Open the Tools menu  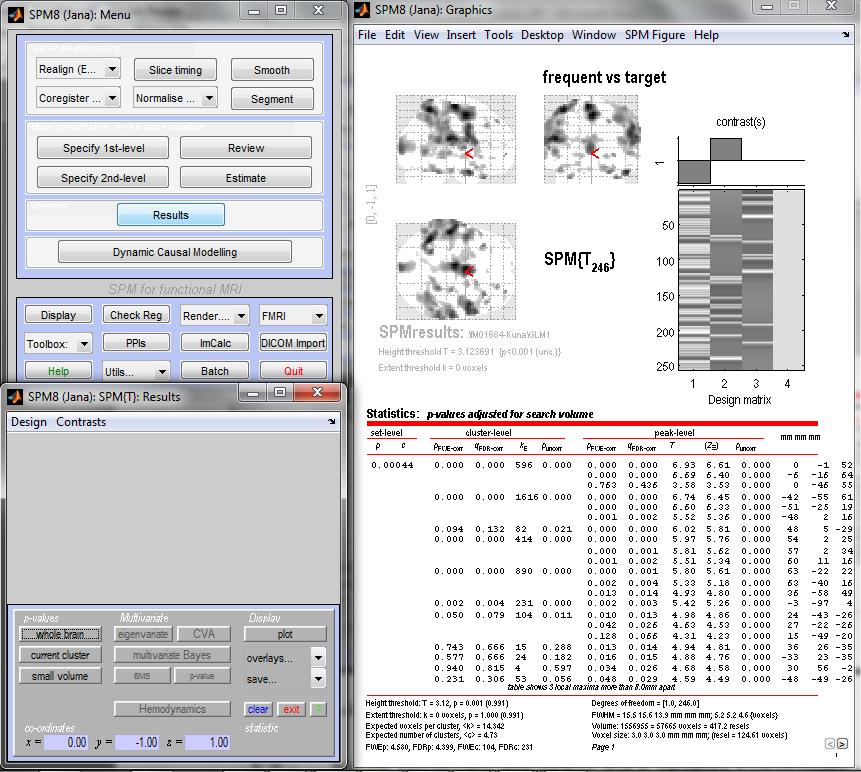[498, 35]
